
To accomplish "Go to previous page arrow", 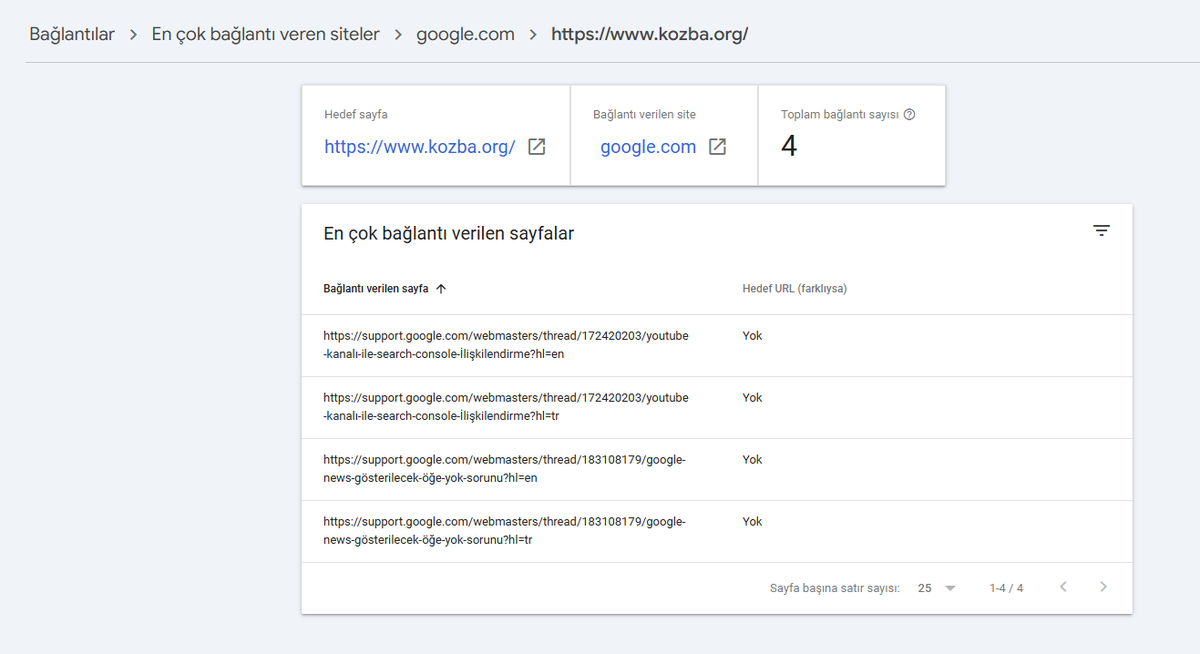I will coord(1063,587).
